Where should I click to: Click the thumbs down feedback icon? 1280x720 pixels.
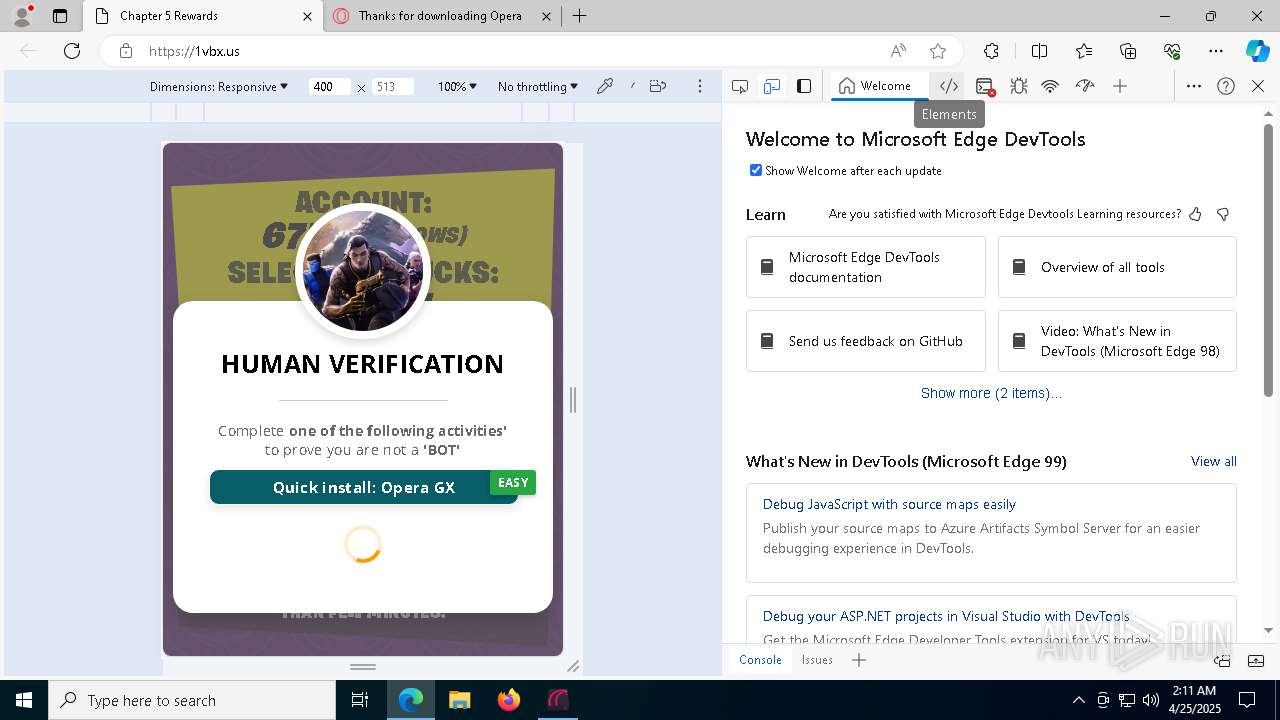tap(1222, 214)
